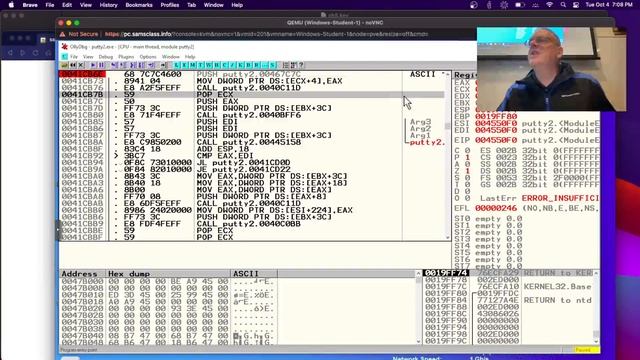Click the Restart program rewind icon
Screen dimensions: 640x360
[x=73, y=65]
